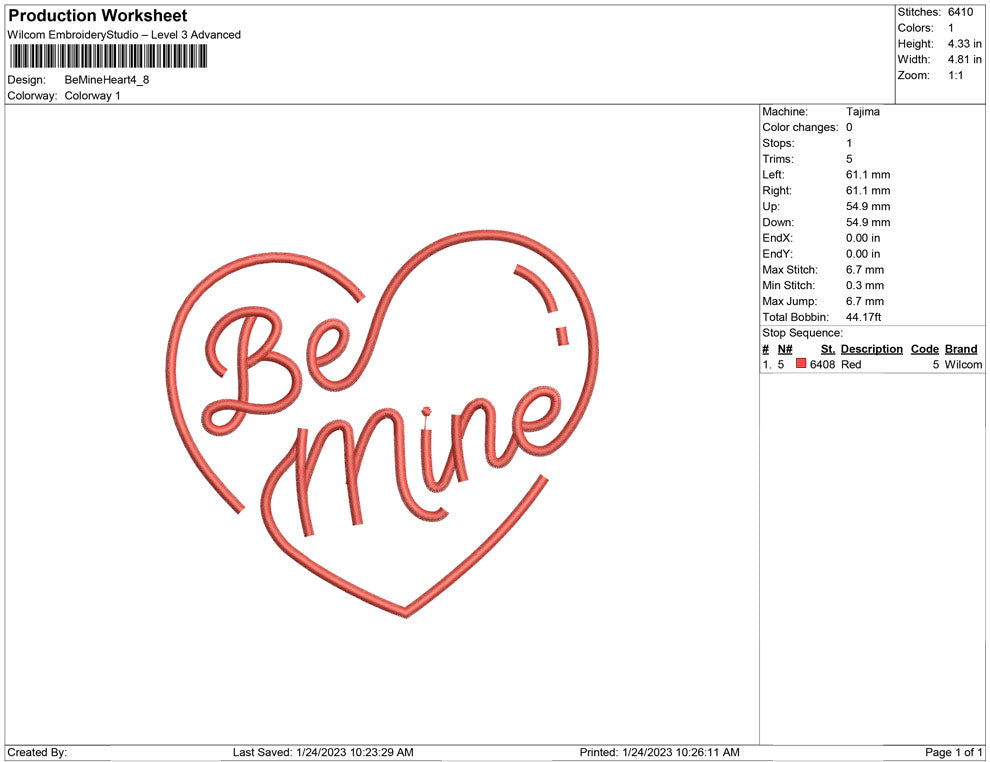Screen dimensions: 990x762
Task: Click the Code column header
Action: (925, 349)
